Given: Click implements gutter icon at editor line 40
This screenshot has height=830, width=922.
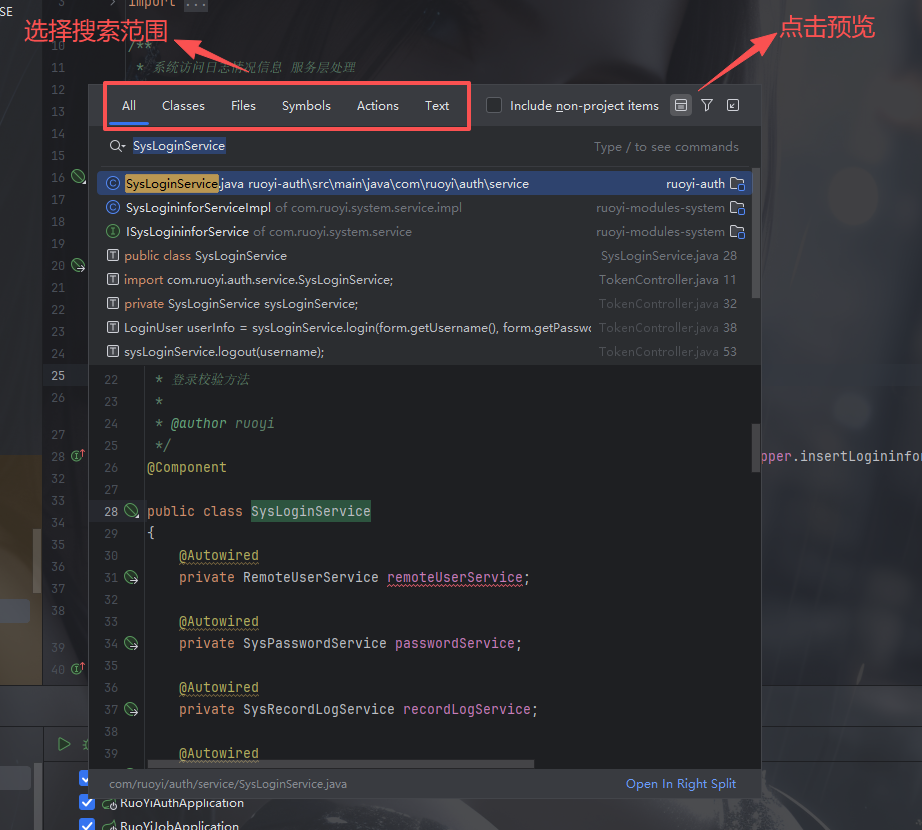Looking at the screenshot, I should point(78,668).
